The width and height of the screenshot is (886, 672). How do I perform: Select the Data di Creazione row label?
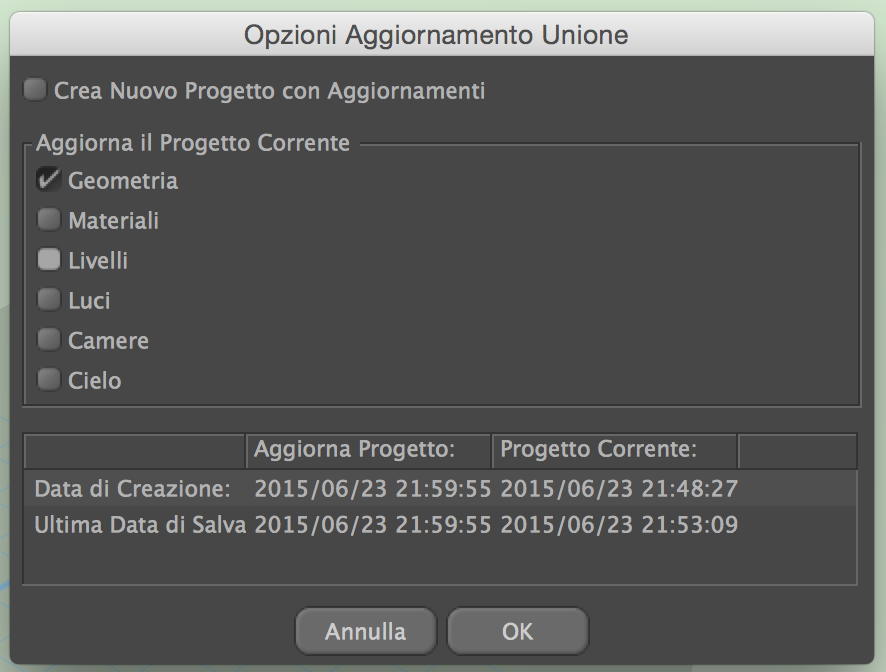(133, 490)
